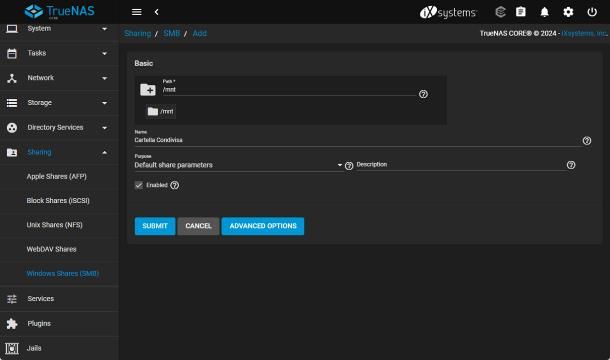The image size is (610, 360).
Task: Open Block Shares (iSCSI)
Action: [x=58, y=201]
